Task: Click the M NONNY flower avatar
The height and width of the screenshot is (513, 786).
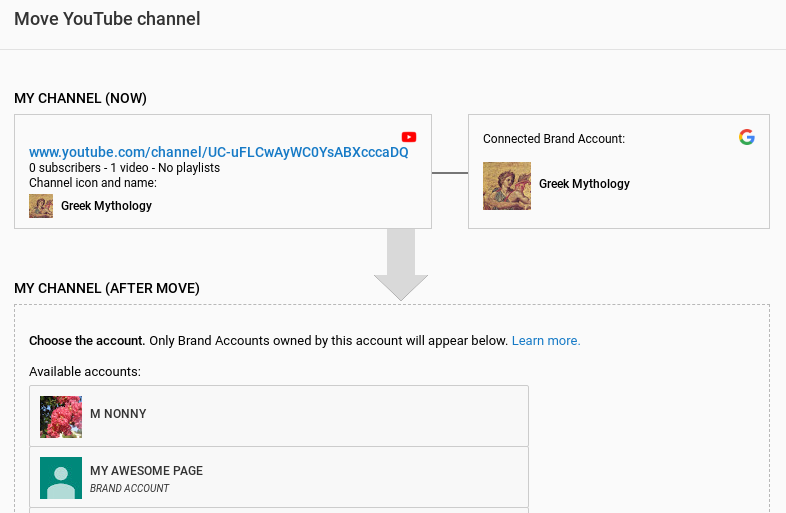Action: (x=61, y=417)
